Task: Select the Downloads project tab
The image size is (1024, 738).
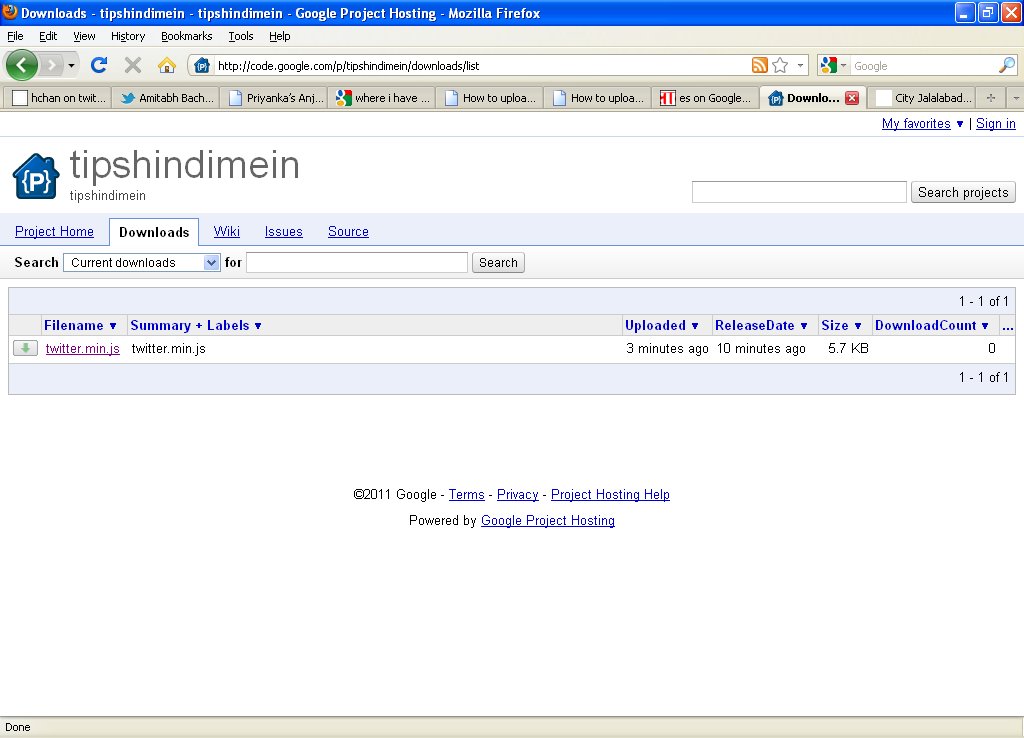Action: [x=154, y=232]
